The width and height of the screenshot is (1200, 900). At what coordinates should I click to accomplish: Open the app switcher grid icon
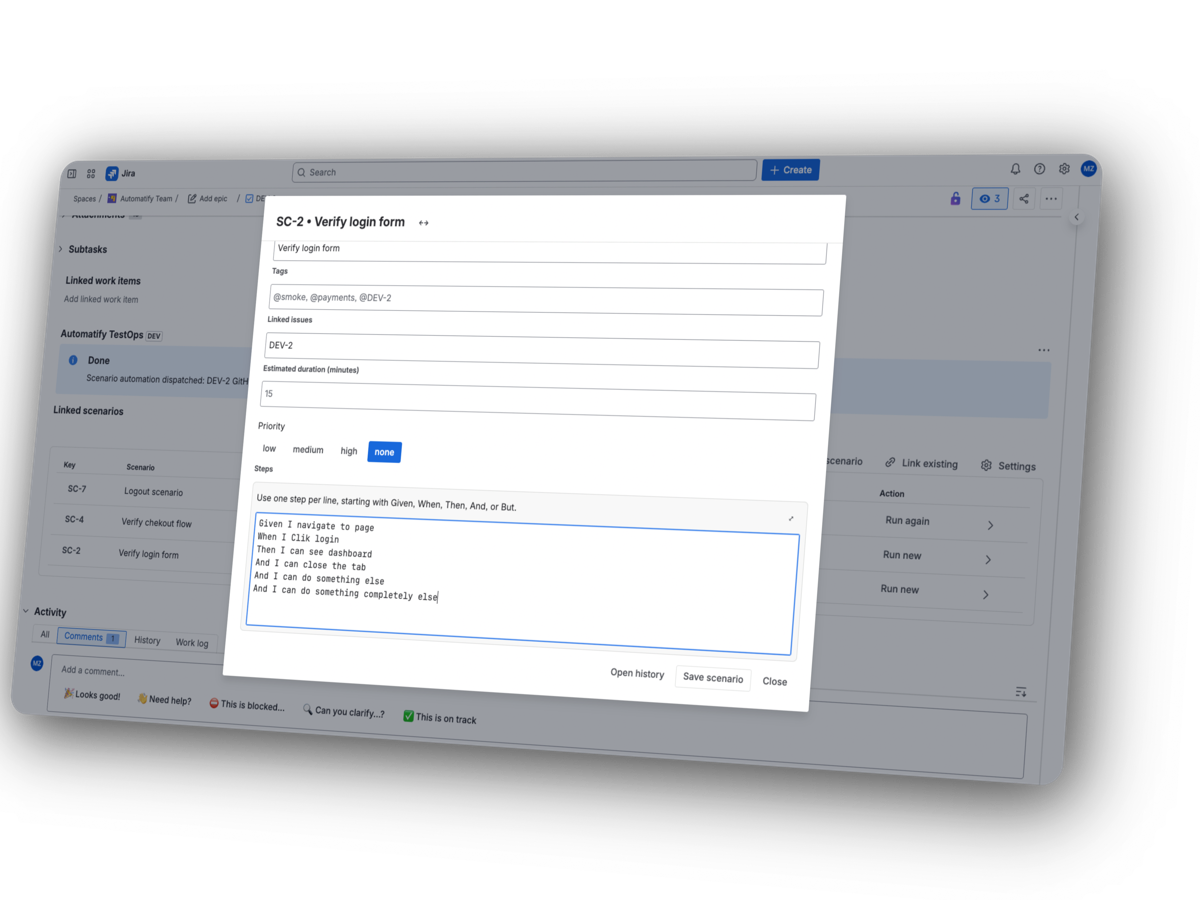(x=91, y=173)
